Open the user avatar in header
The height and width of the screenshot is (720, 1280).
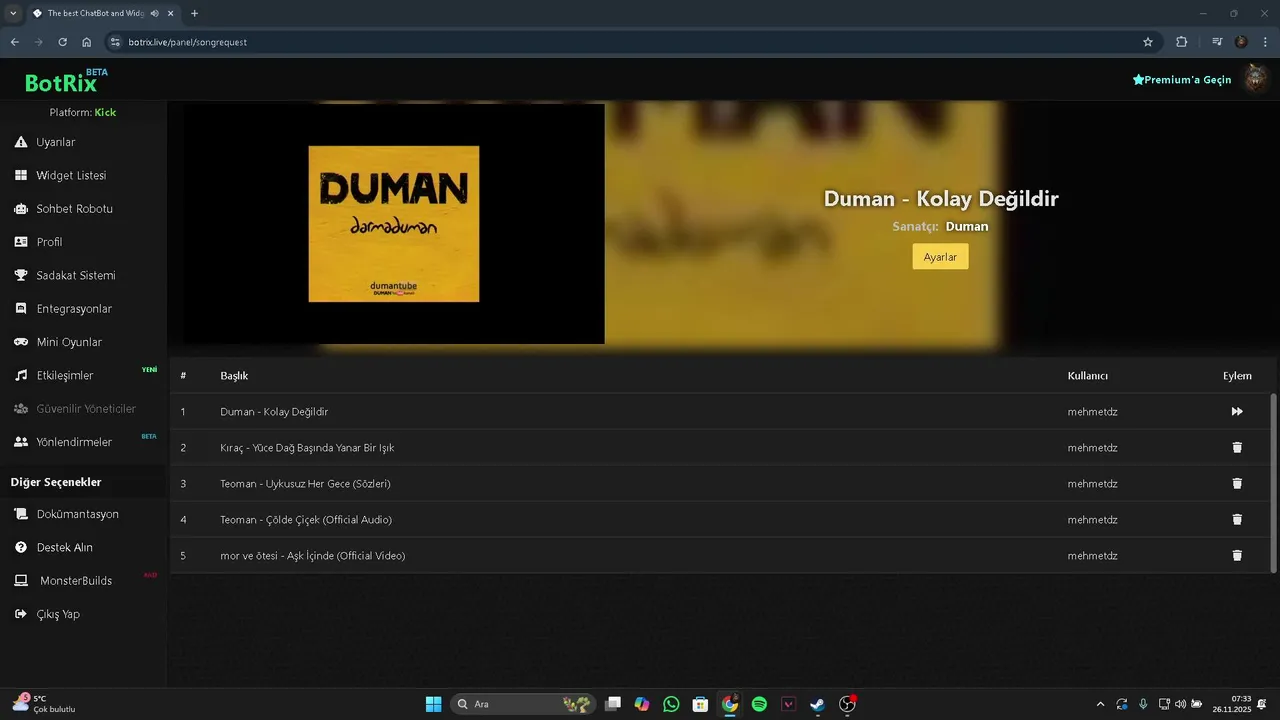(x=1254, y=79)
